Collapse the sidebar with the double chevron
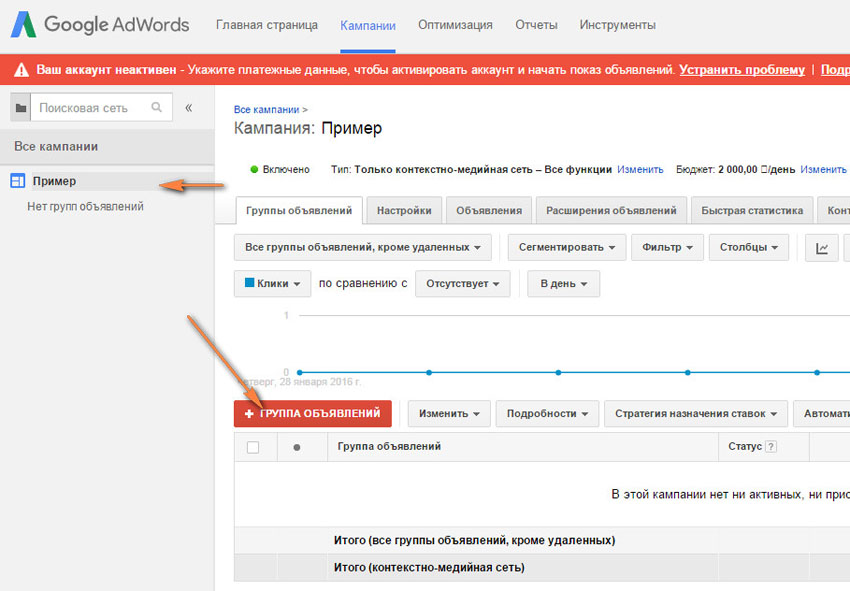This screenshot has height=591, width=850. (x=189, y=107)
